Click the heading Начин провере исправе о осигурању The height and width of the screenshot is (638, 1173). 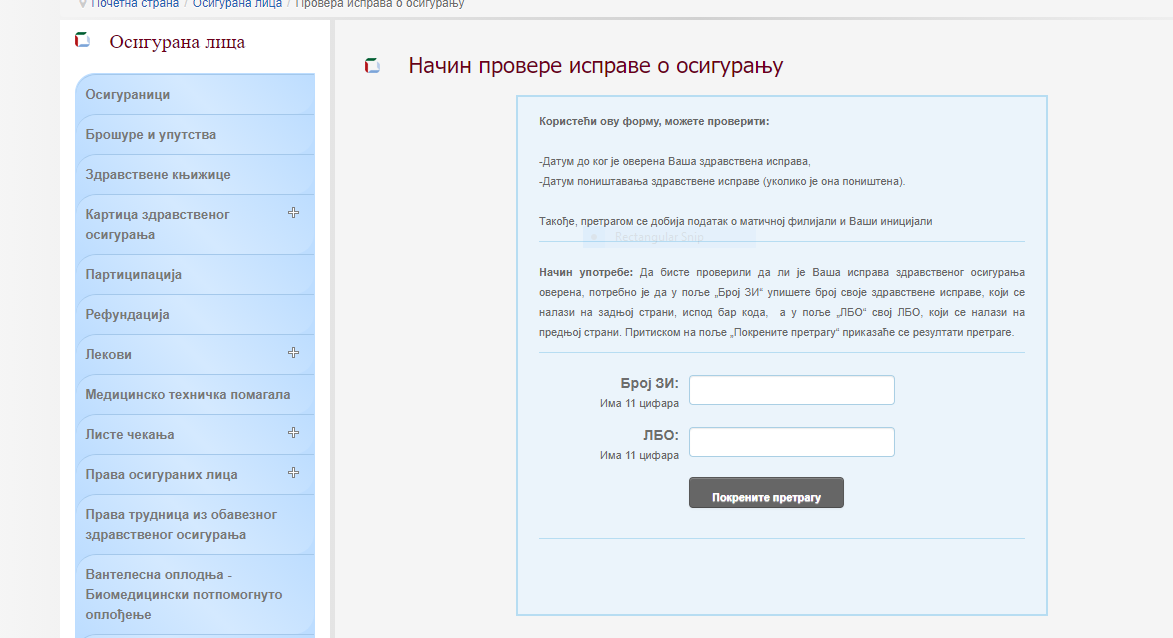595,66
